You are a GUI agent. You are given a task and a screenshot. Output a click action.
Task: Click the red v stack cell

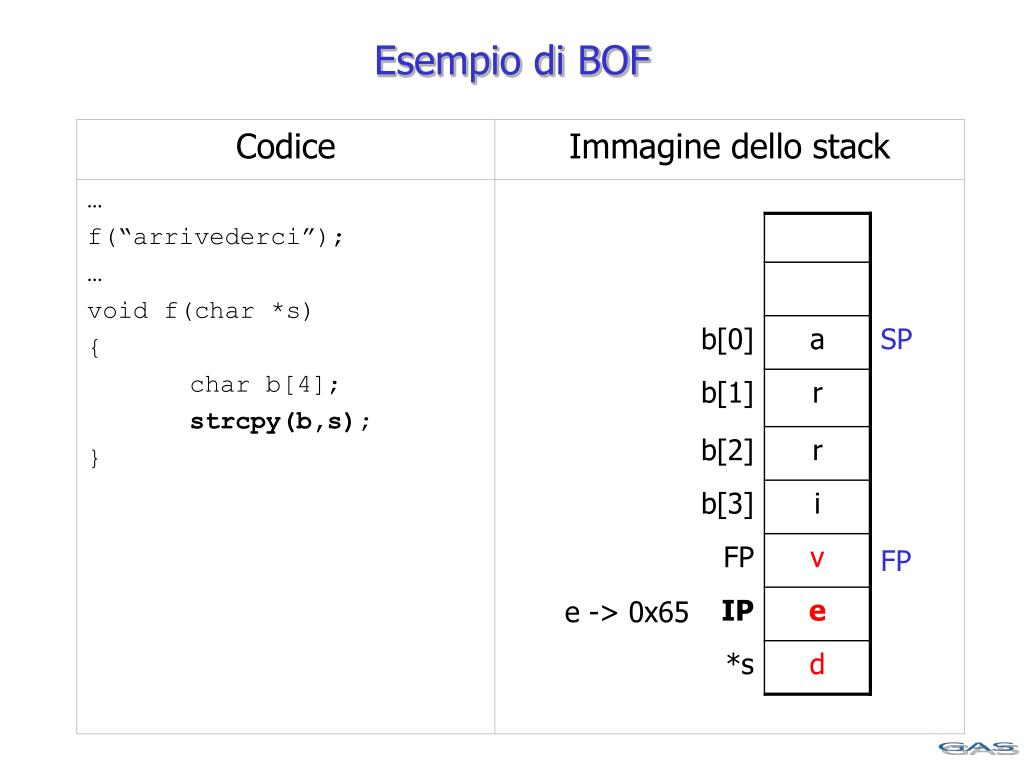tap(817, 560)
